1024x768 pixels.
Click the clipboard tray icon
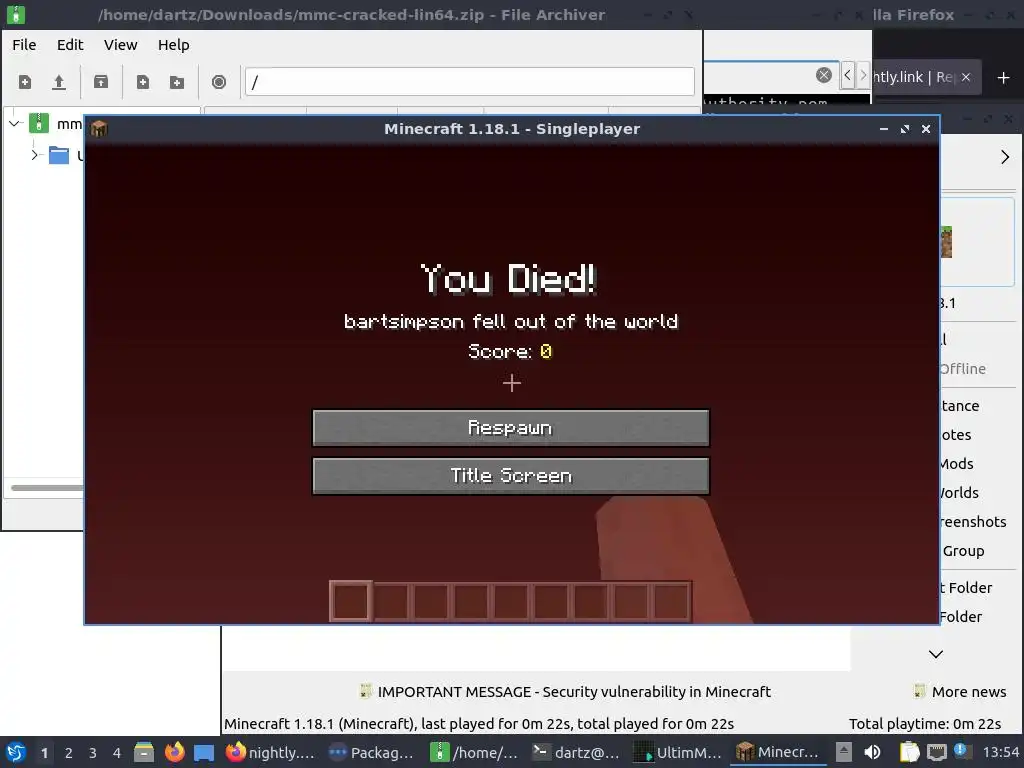click(x=909, y=752)
